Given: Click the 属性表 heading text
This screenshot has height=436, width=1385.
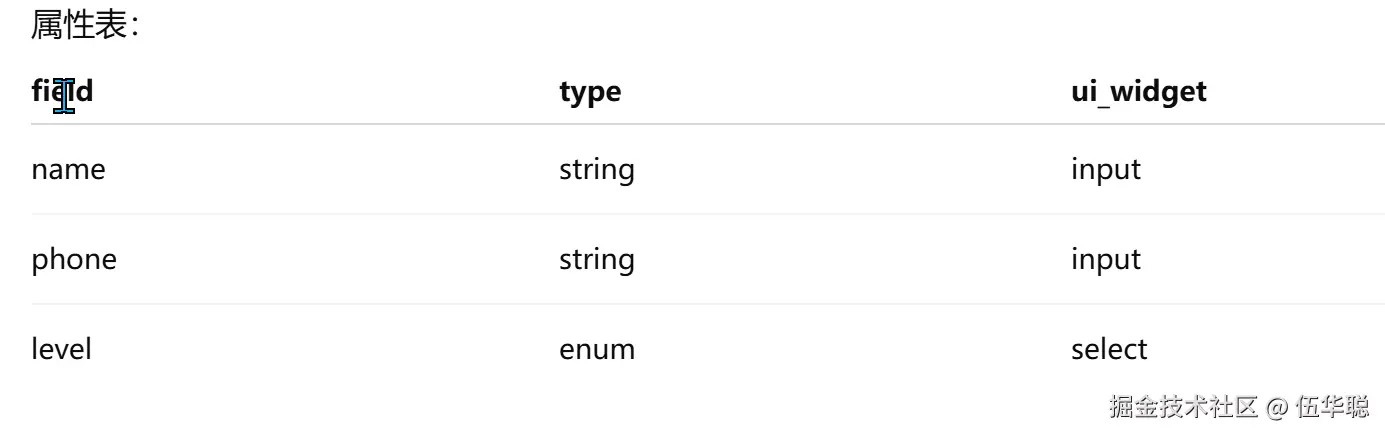Looking at the screenshot, I should (85, 26).
